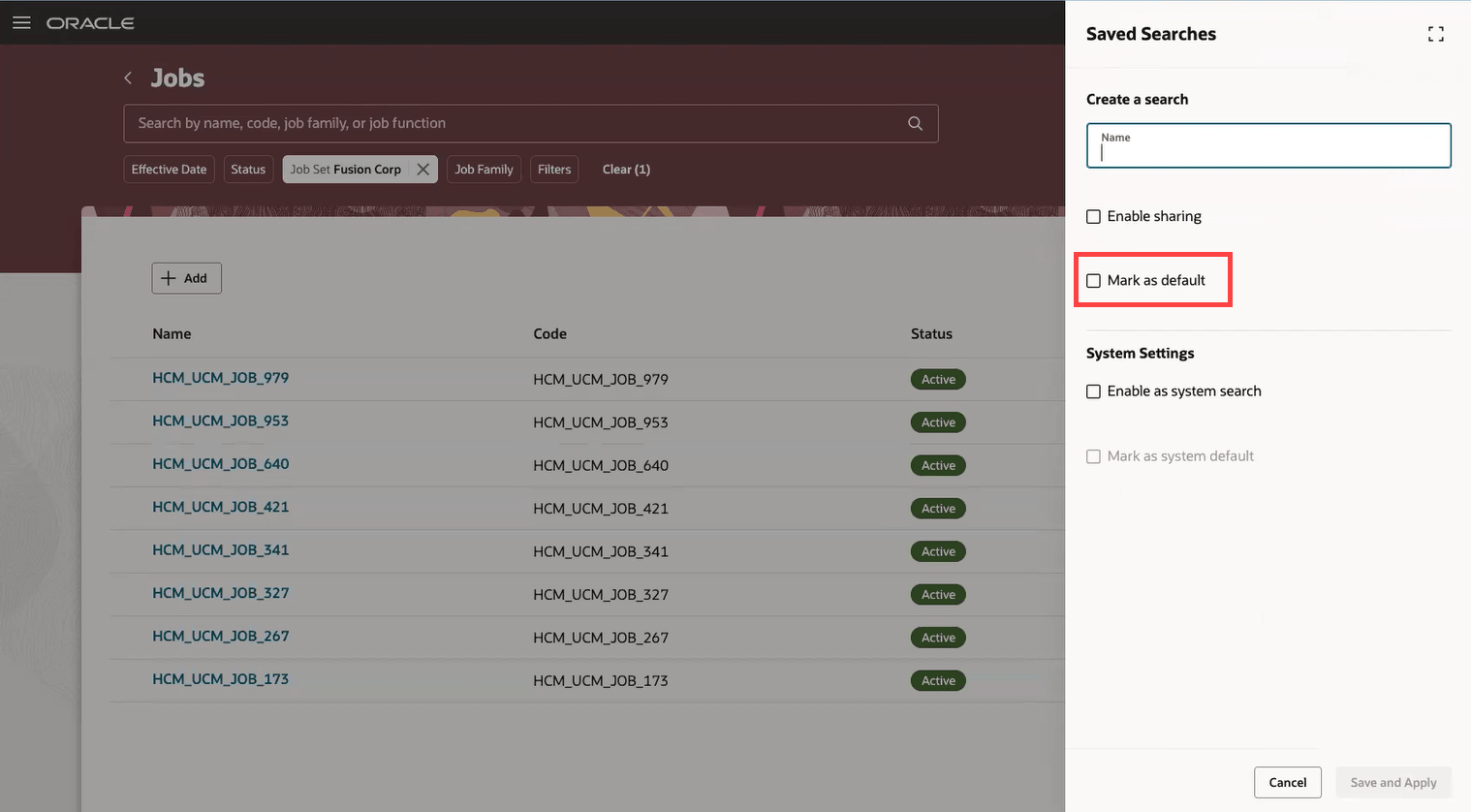This screenshot has width=1471, height=812.
Task: Click the plus icon on the Add button
Action: click(x=171, y=277)
